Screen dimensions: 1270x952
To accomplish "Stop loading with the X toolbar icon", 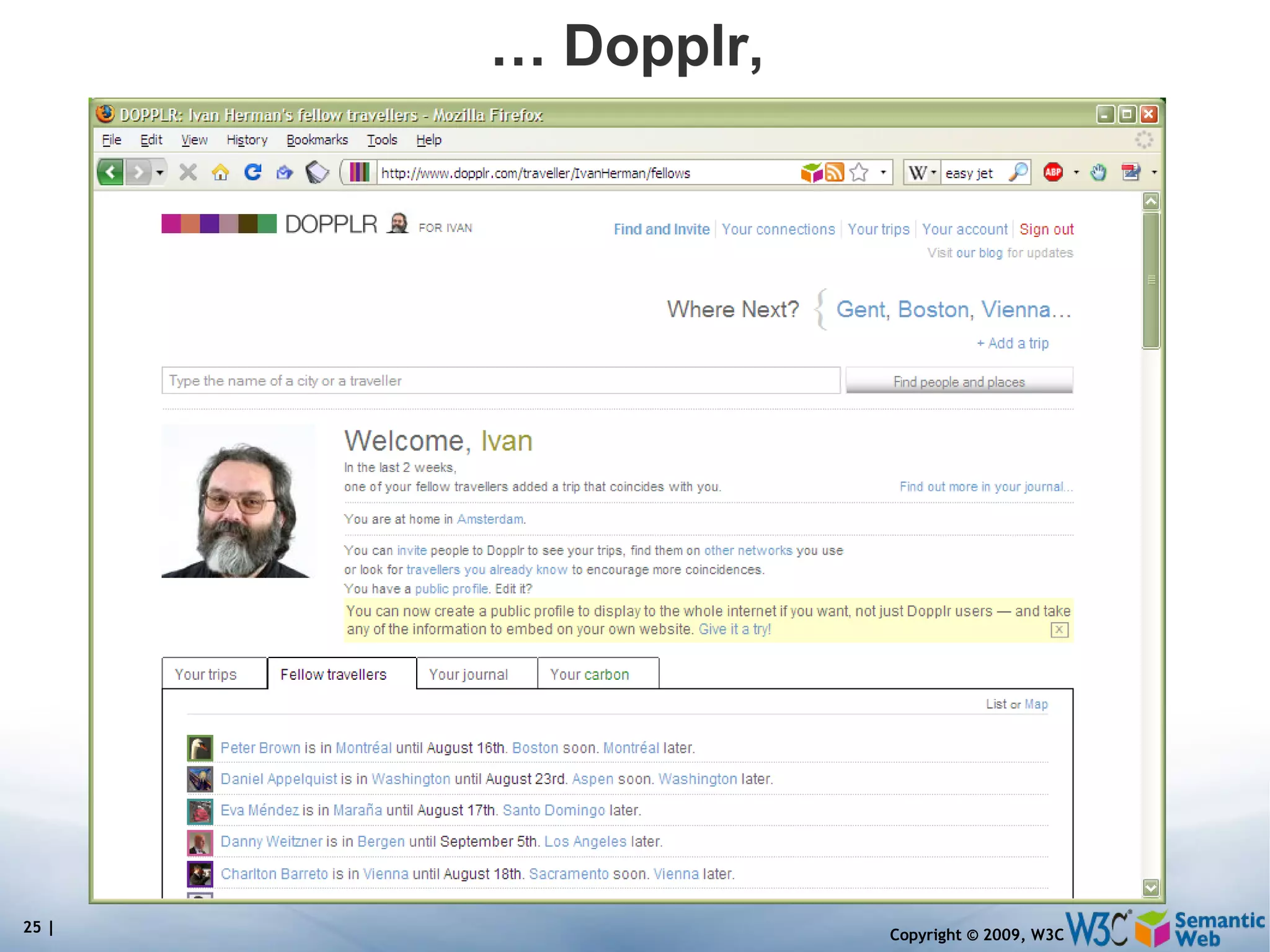I will [188, 172].
